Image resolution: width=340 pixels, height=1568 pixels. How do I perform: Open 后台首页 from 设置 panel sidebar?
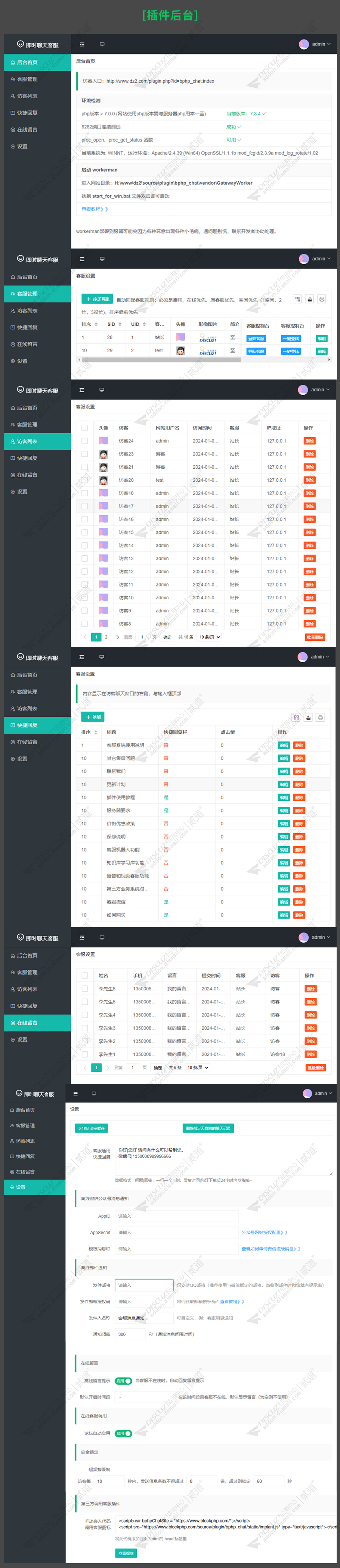click(x=34, y=1110)
